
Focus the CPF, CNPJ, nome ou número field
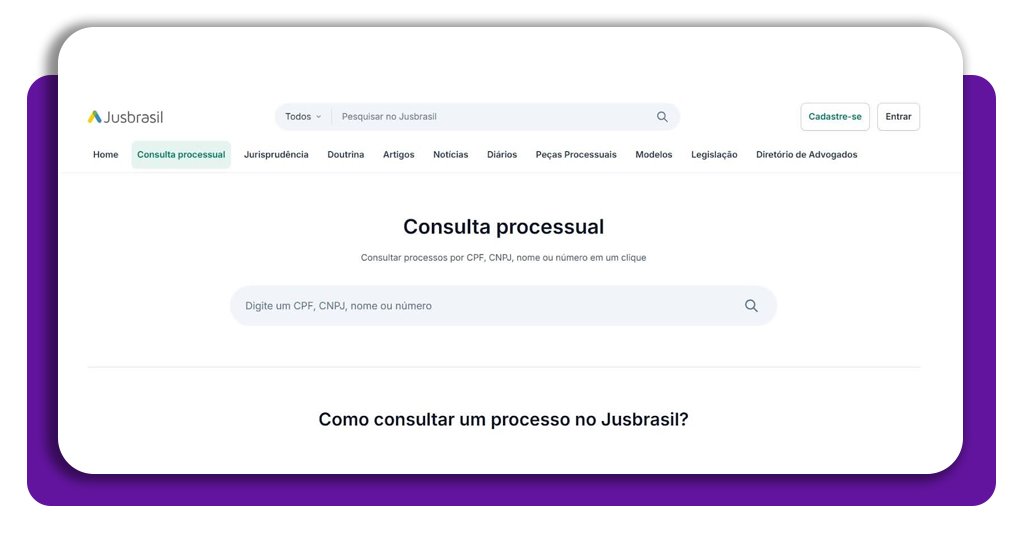(x=503, y=306)
